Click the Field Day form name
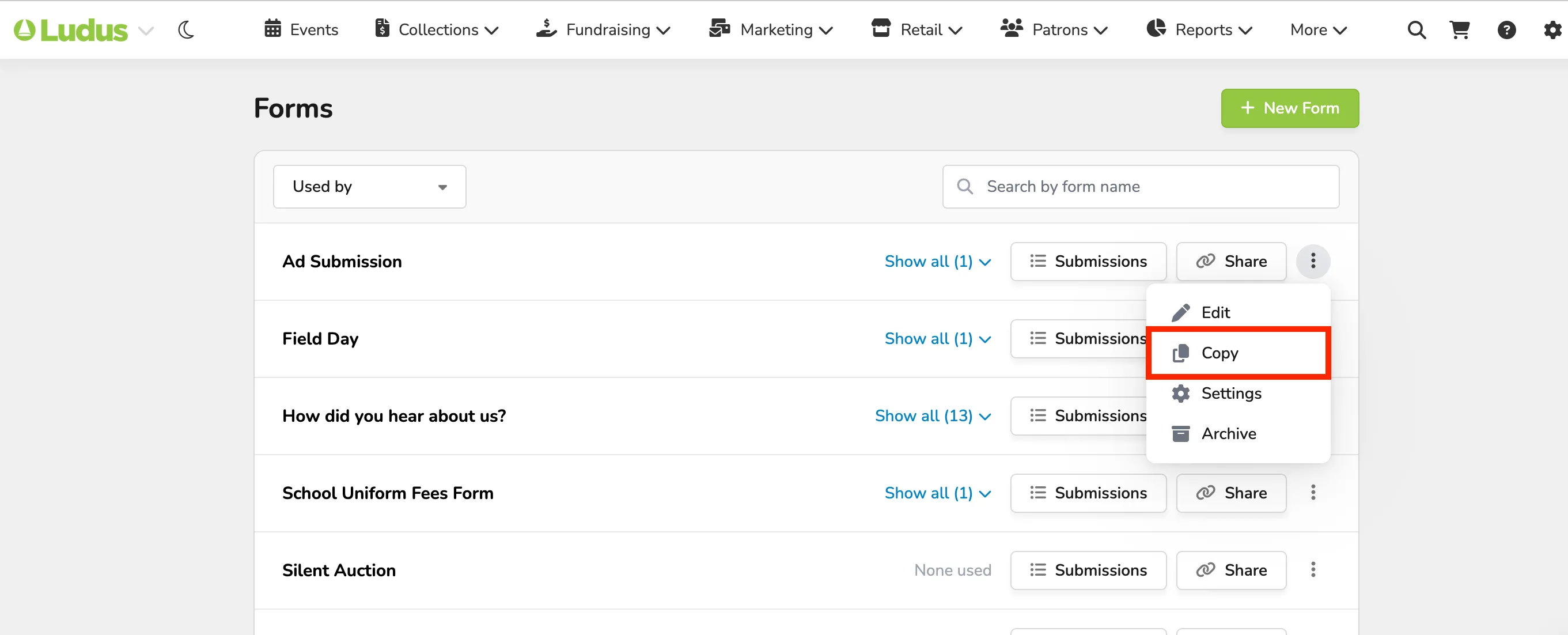 (320, 339)
